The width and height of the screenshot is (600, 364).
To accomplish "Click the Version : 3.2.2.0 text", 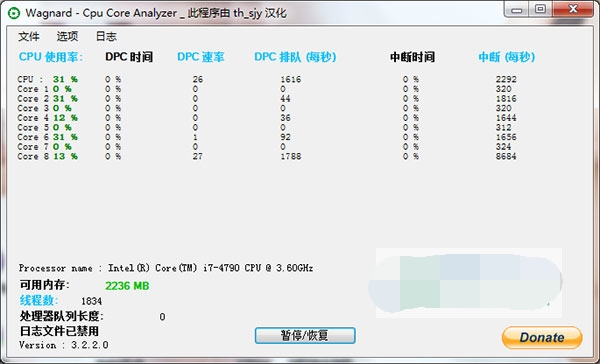I will coord(64,345).
